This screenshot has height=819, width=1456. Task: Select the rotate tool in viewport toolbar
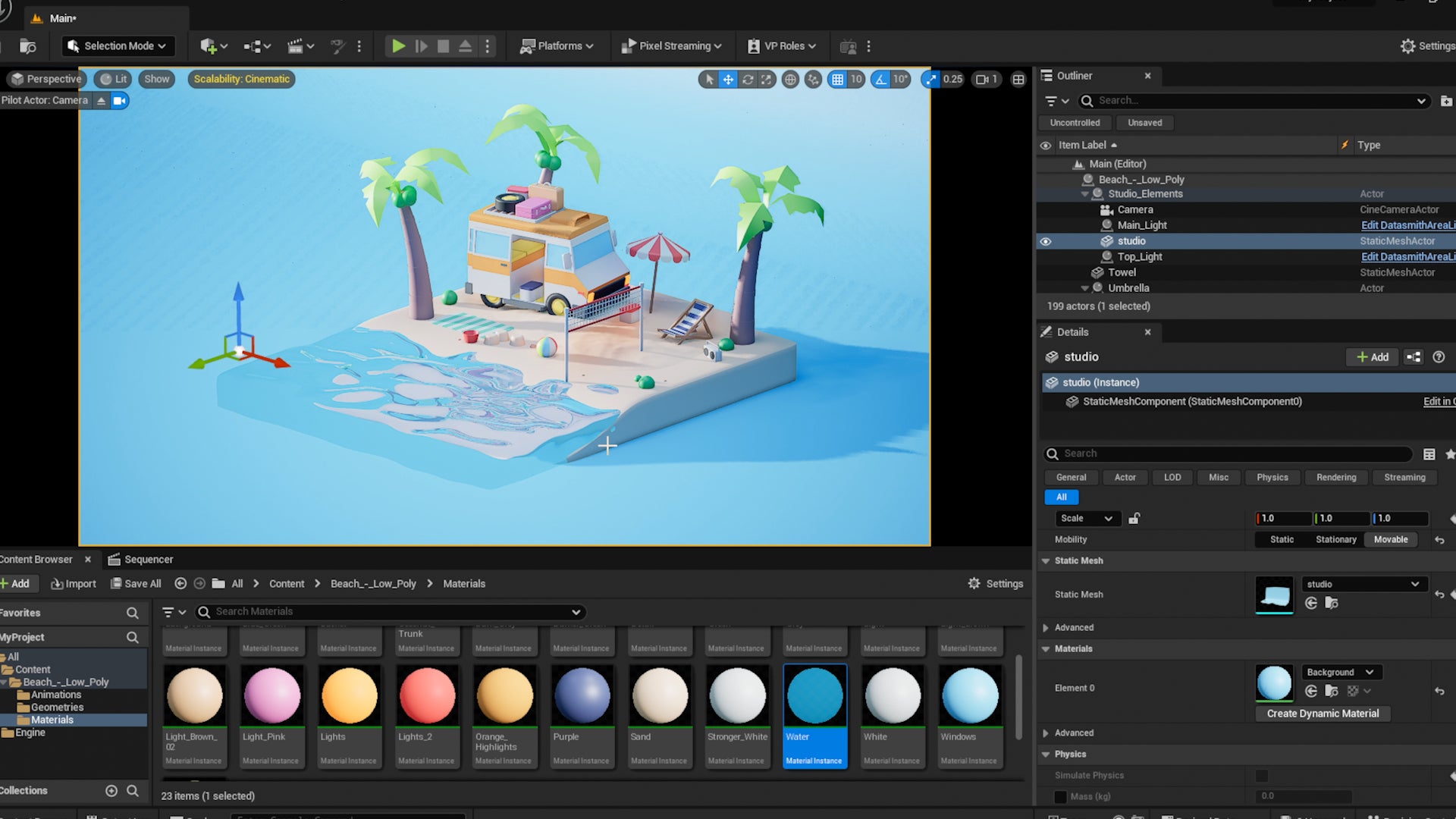(x=748, y=79)
